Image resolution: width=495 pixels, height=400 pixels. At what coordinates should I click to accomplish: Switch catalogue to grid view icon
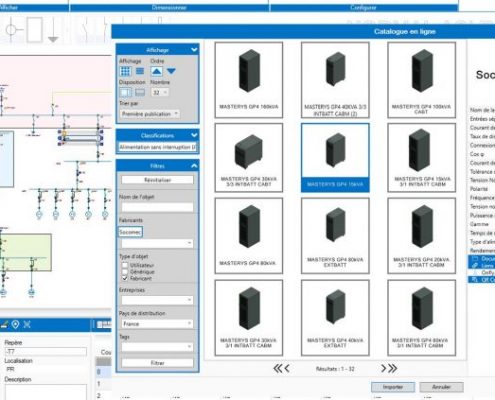(x=125, y=71)
